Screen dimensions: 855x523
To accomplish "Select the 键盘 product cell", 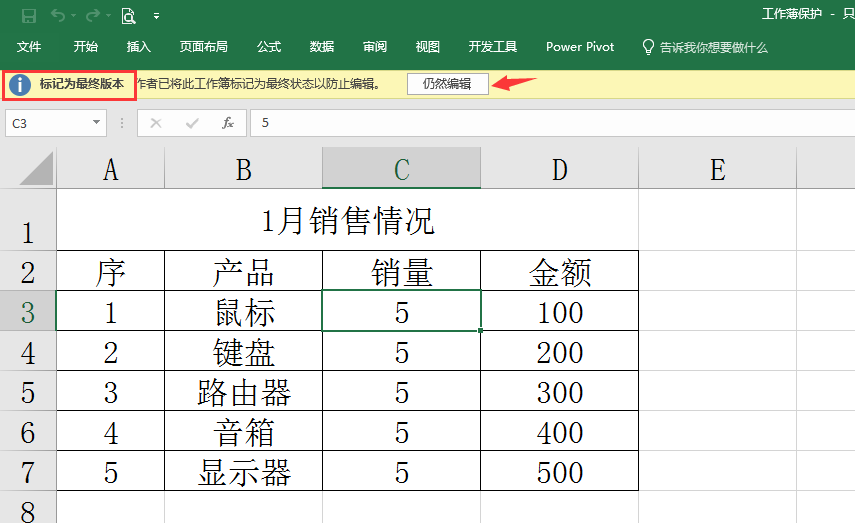I will pos(243,351).
